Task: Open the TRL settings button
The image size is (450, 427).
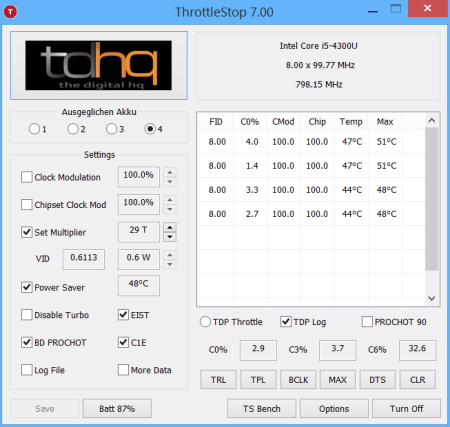Action: (x=218, y=379)
